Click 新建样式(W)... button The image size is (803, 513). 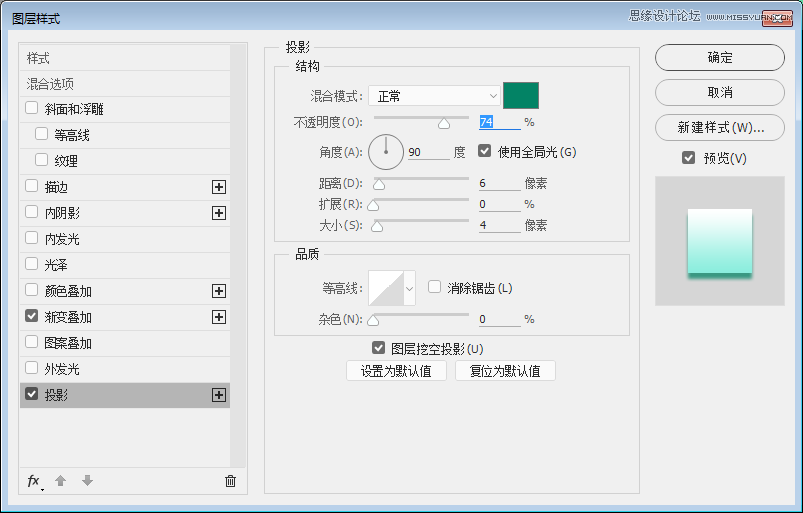[720, 127]
